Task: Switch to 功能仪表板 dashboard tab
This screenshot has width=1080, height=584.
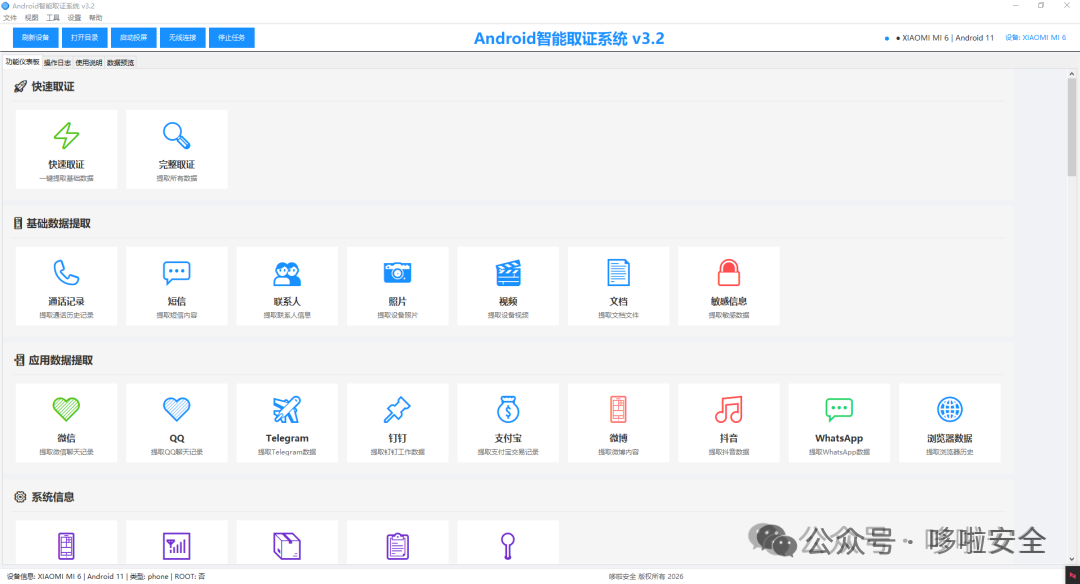Action: click(23, 62)
